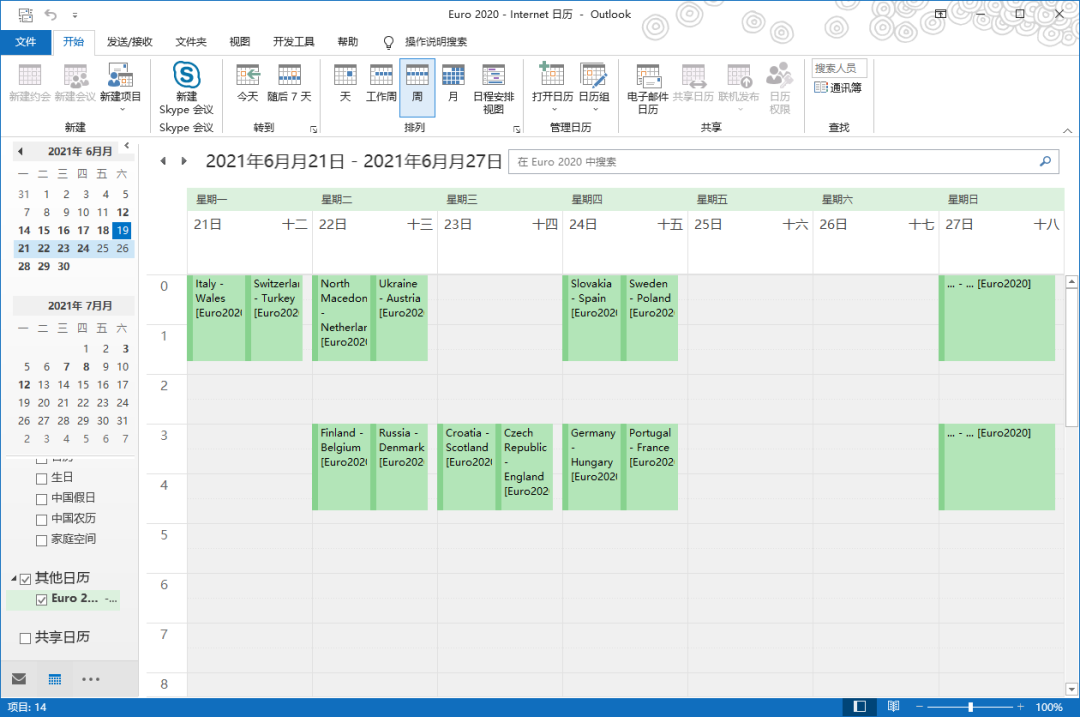Open the Italy - Wales event
This screenshot has width=1080, height=717.
coord(216,318)
